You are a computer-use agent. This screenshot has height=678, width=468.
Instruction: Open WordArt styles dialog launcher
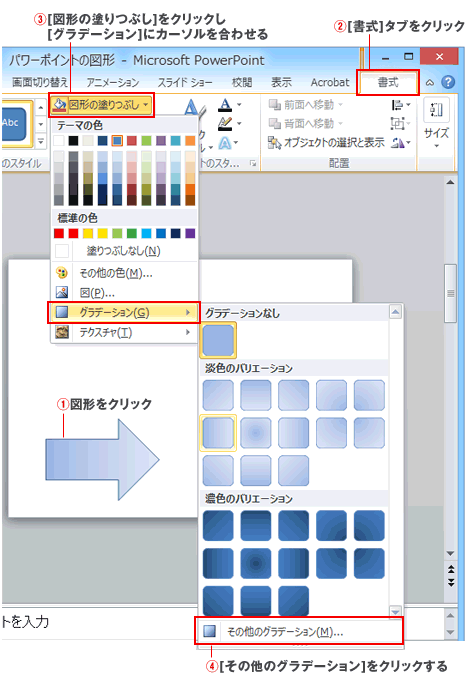[253, 163]
